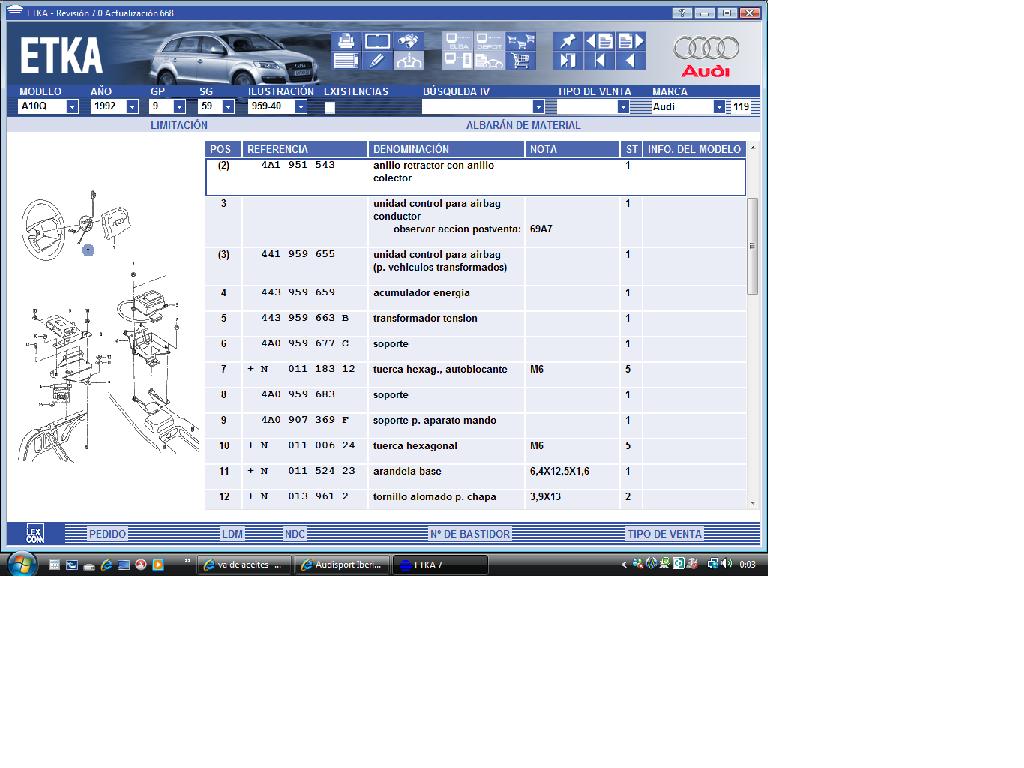This screenshot has height=768, width=1024.
Task: Open the SG dropdown arrow
Action: coord(228,106)
